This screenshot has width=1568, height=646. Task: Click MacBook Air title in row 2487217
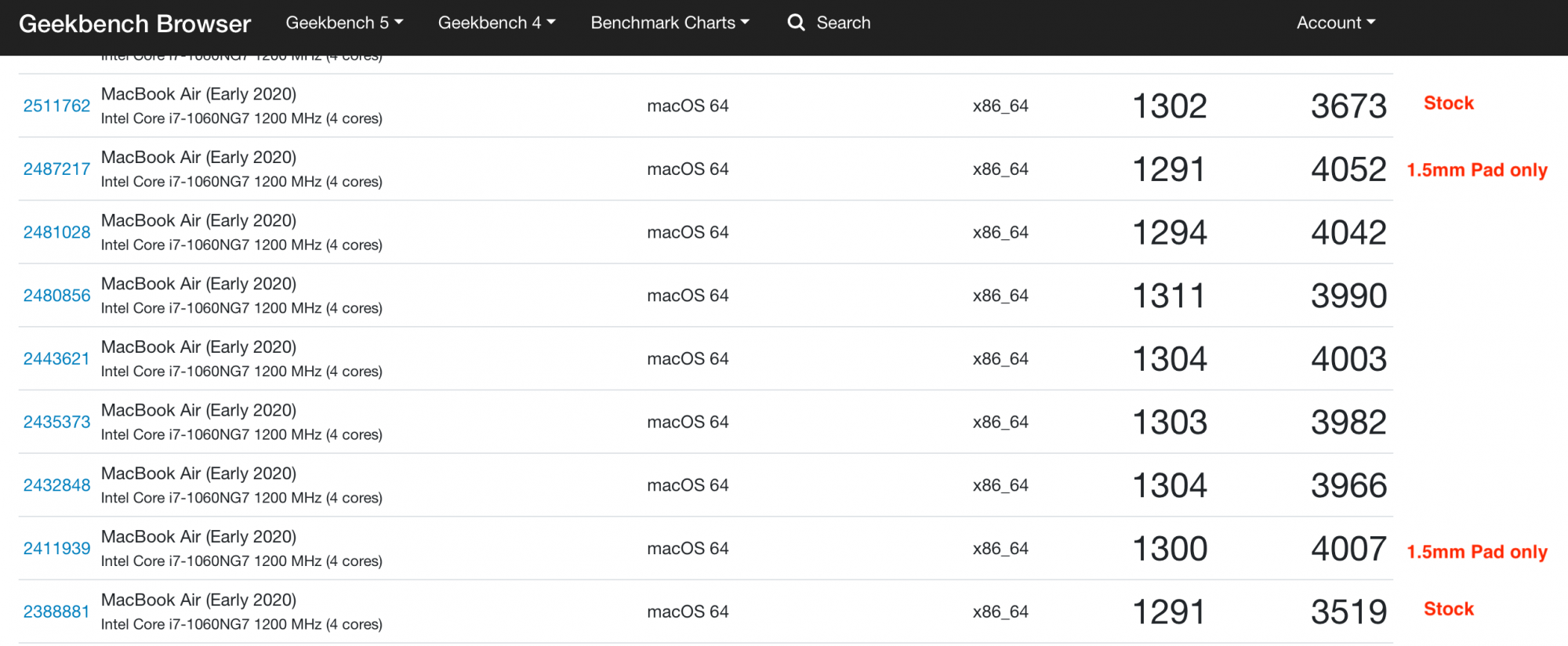(x=198, y=158)
